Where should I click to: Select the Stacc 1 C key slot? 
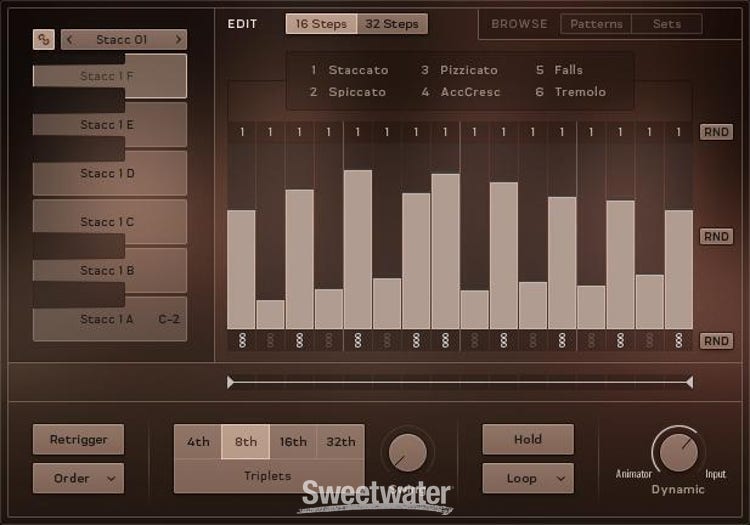[108, 222]
